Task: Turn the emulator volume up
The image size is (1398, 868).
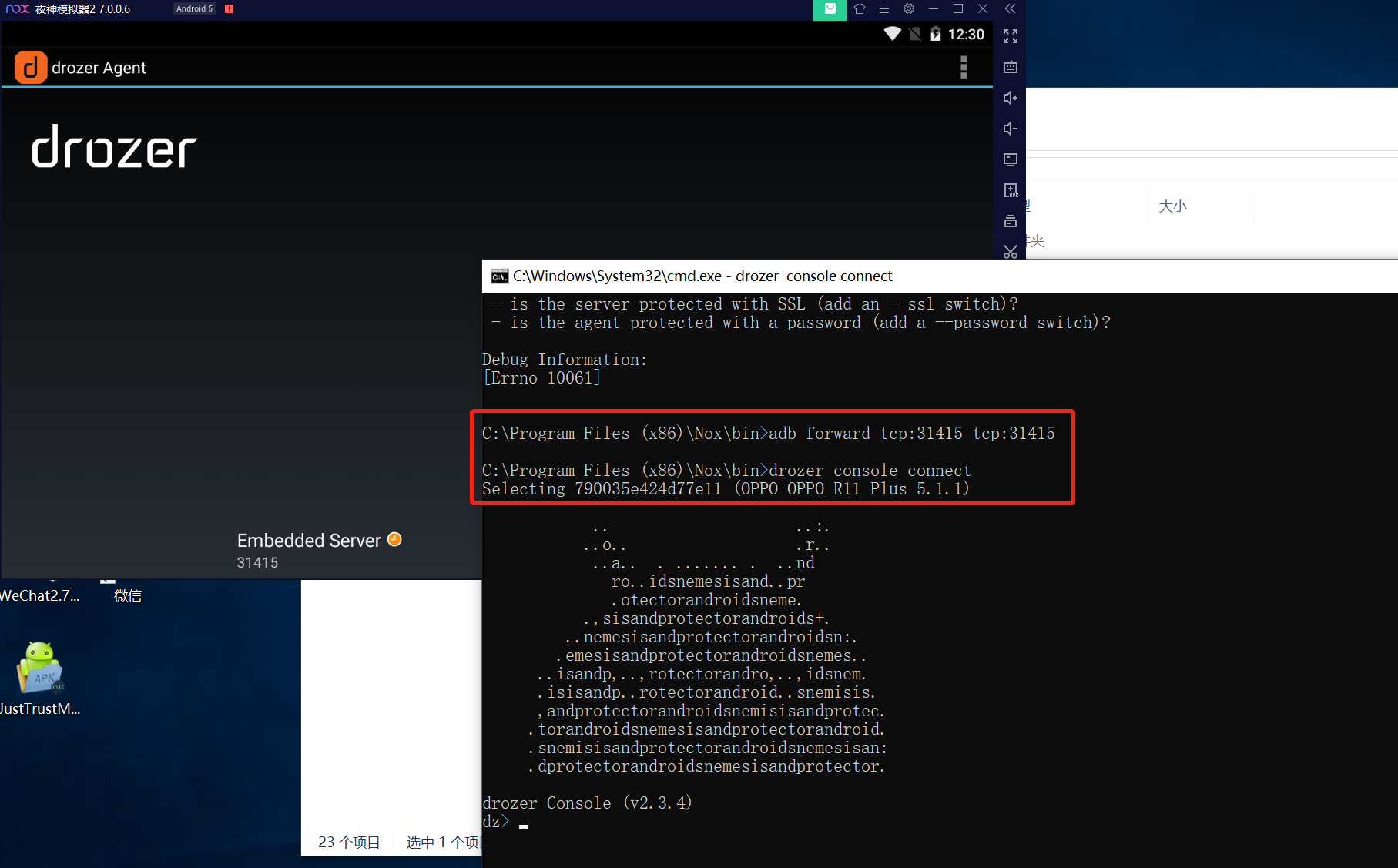Action: [x=1011, y=98]
